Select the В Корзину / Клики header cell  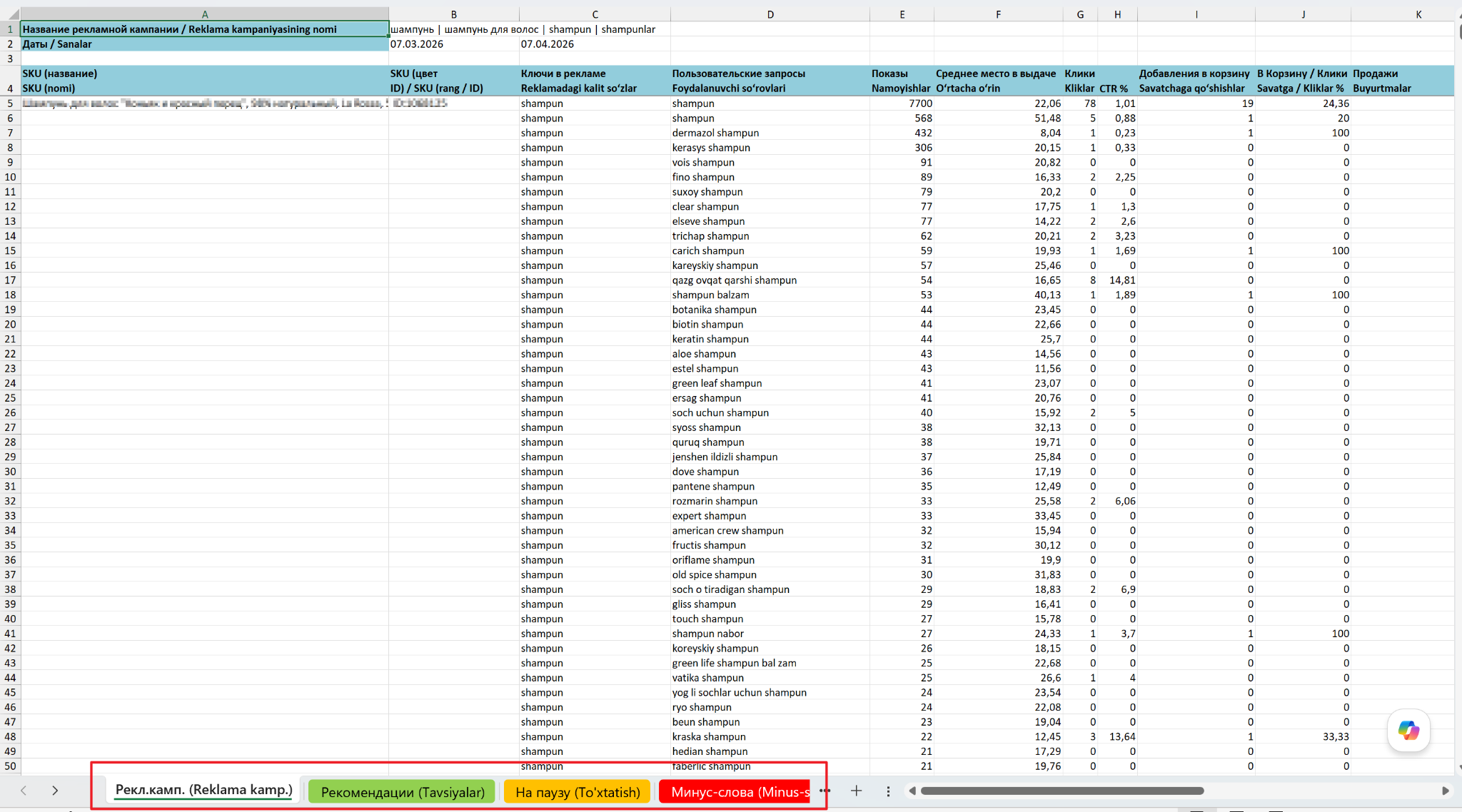(x=1304, y=81)
